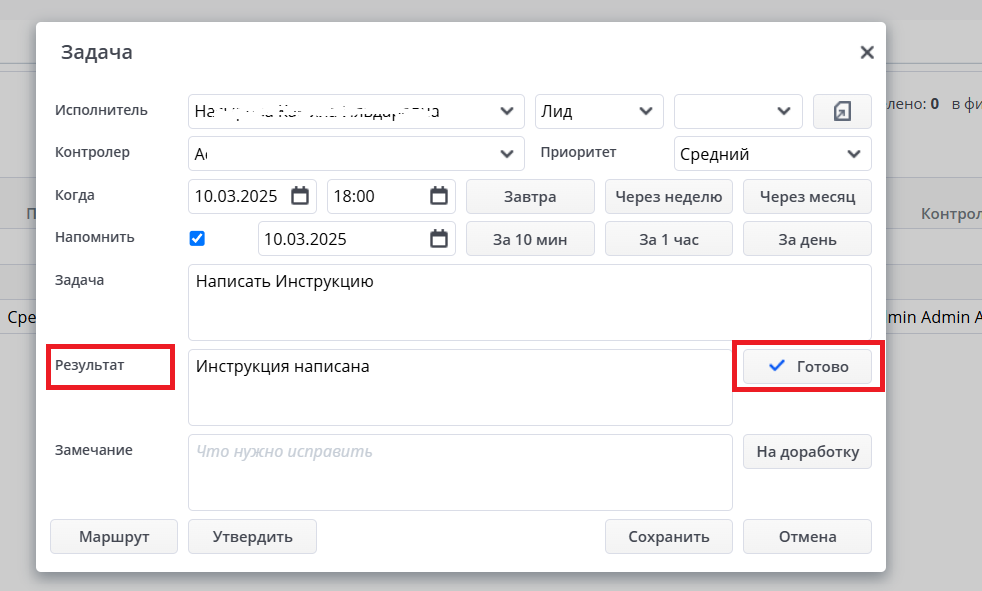This screenshot has height=591, width=982.
Task: Click the Напомнить date field 10.03.2025
Action: click(x=357, y=239)
